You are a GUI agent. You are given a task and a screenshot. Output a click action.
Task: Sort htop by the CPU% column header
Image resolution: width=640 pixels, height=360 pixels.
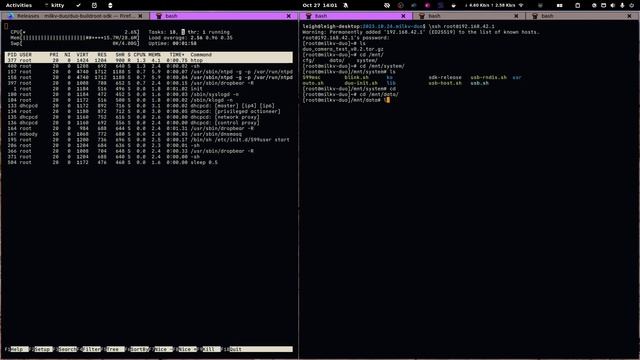140,55
